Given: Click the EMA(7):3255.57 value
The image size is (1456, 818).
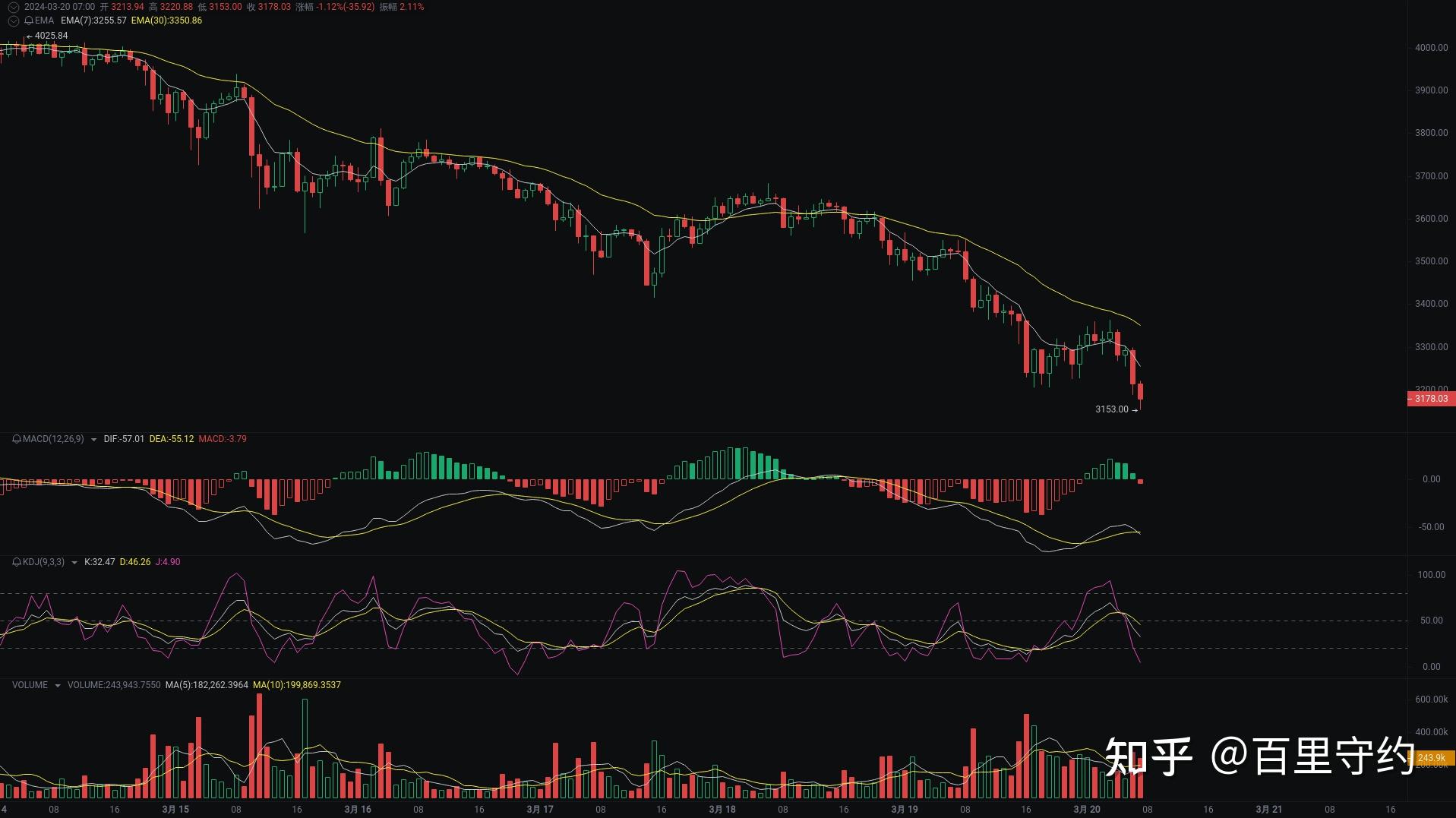Looking at the screenshot, I should coord(93,21).
